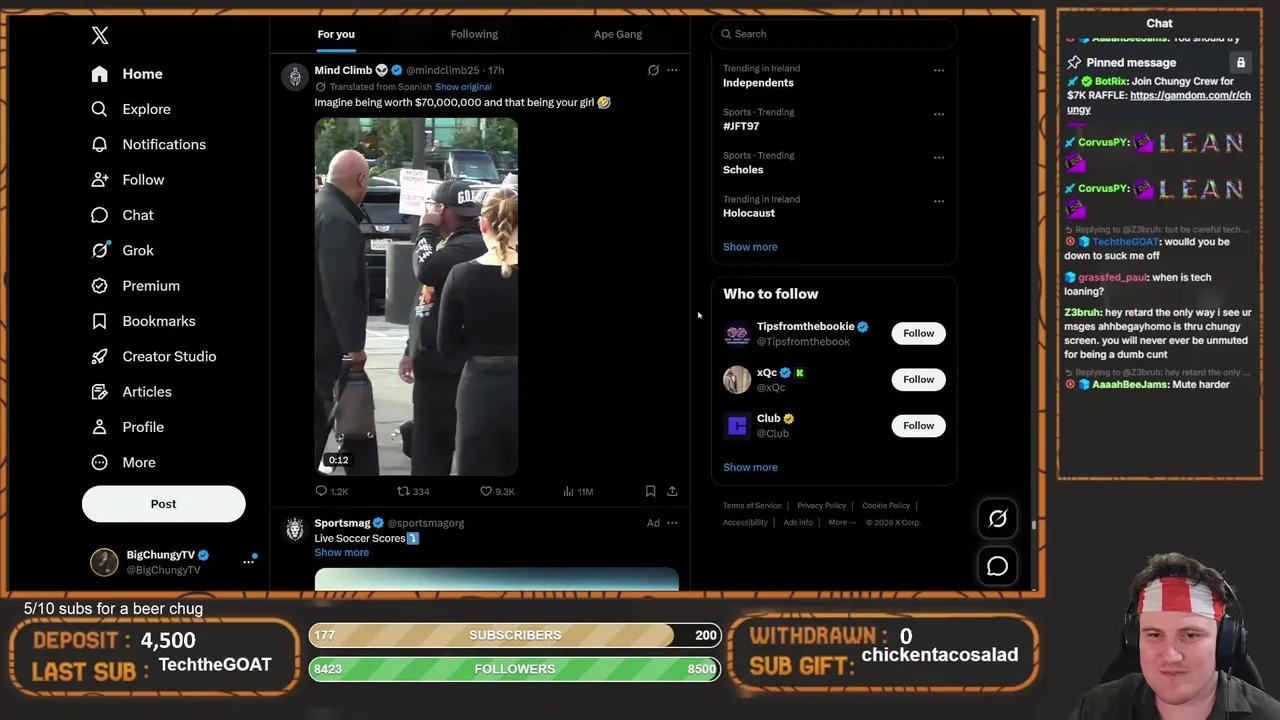This screenshot has width=1280, height=720.
Task: Click the X logo icon
Action: [x=100, y=36]
